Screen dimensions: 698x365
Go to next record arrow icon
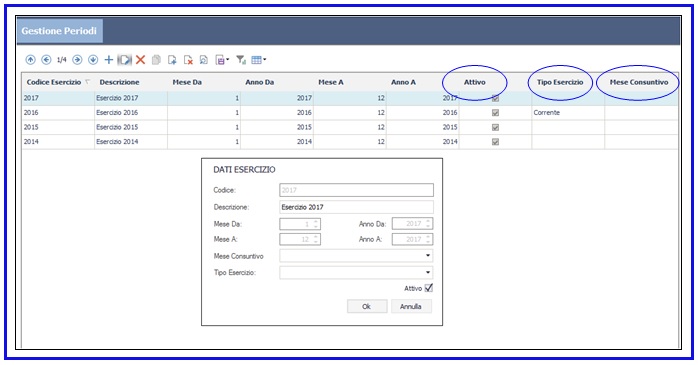[77, 60]
